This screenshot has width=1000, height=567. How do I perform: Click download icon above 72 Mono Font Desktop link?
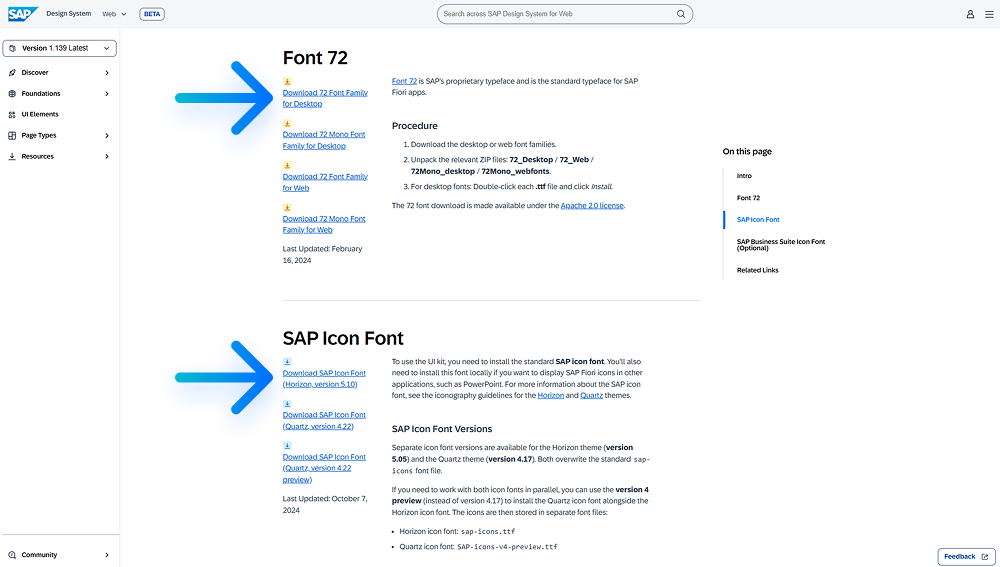tap(287, 124)
